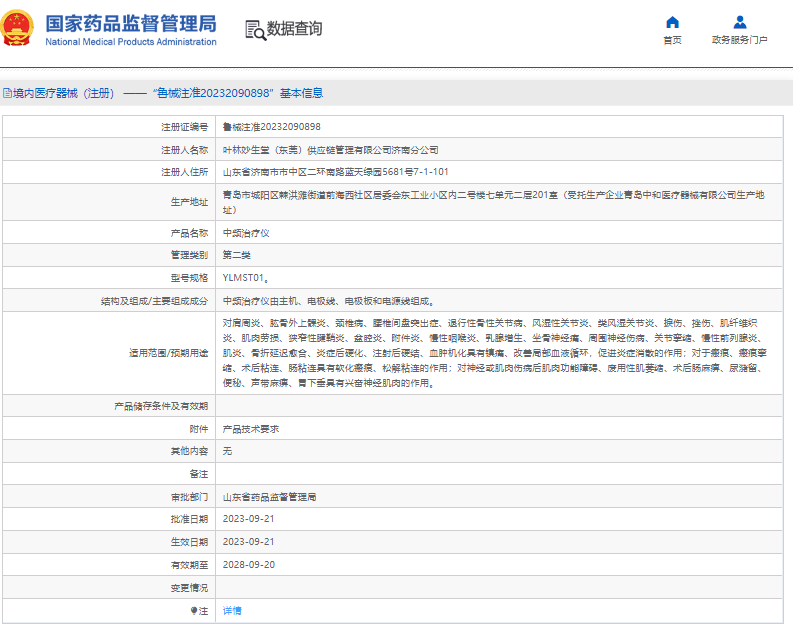The width and height of the screenshot is (793, 631).
Task: Click the document icon before 境内医疗器械
Action: pos(7,93)
